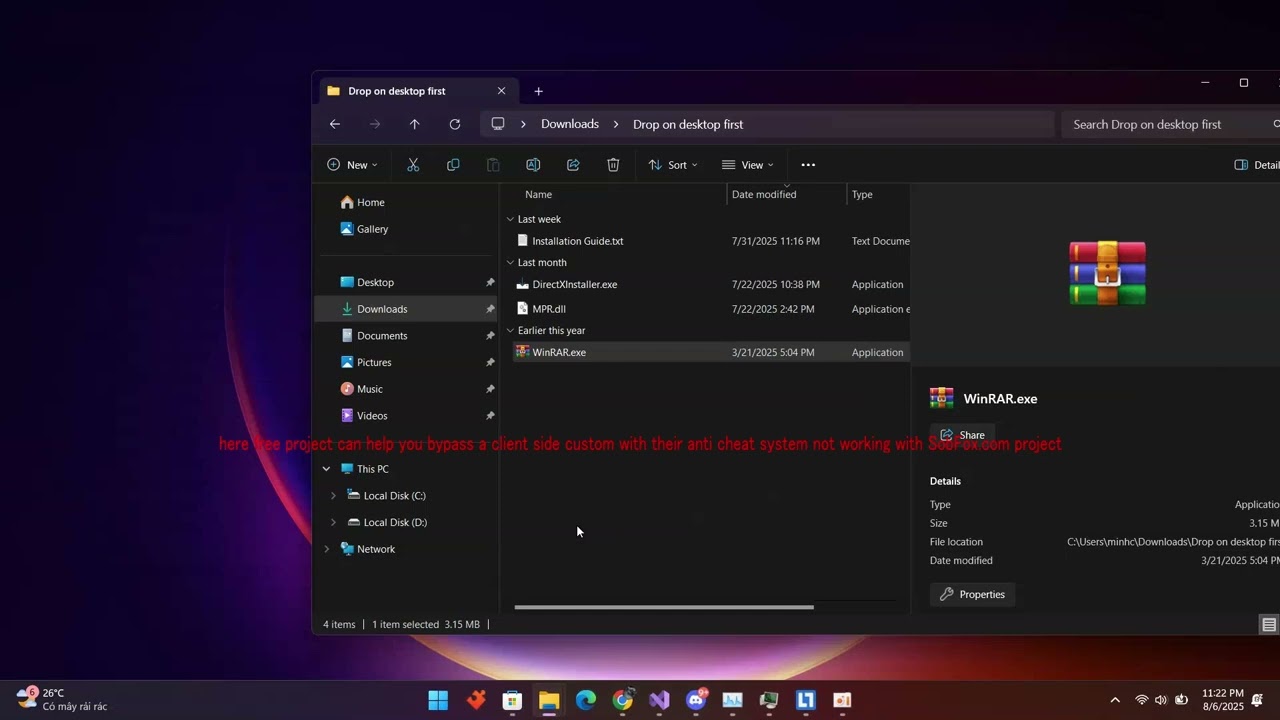Screen dimensions: 1280x720
Task: Collapse the 'Last month' file group
Action: [x=510, y=263]
